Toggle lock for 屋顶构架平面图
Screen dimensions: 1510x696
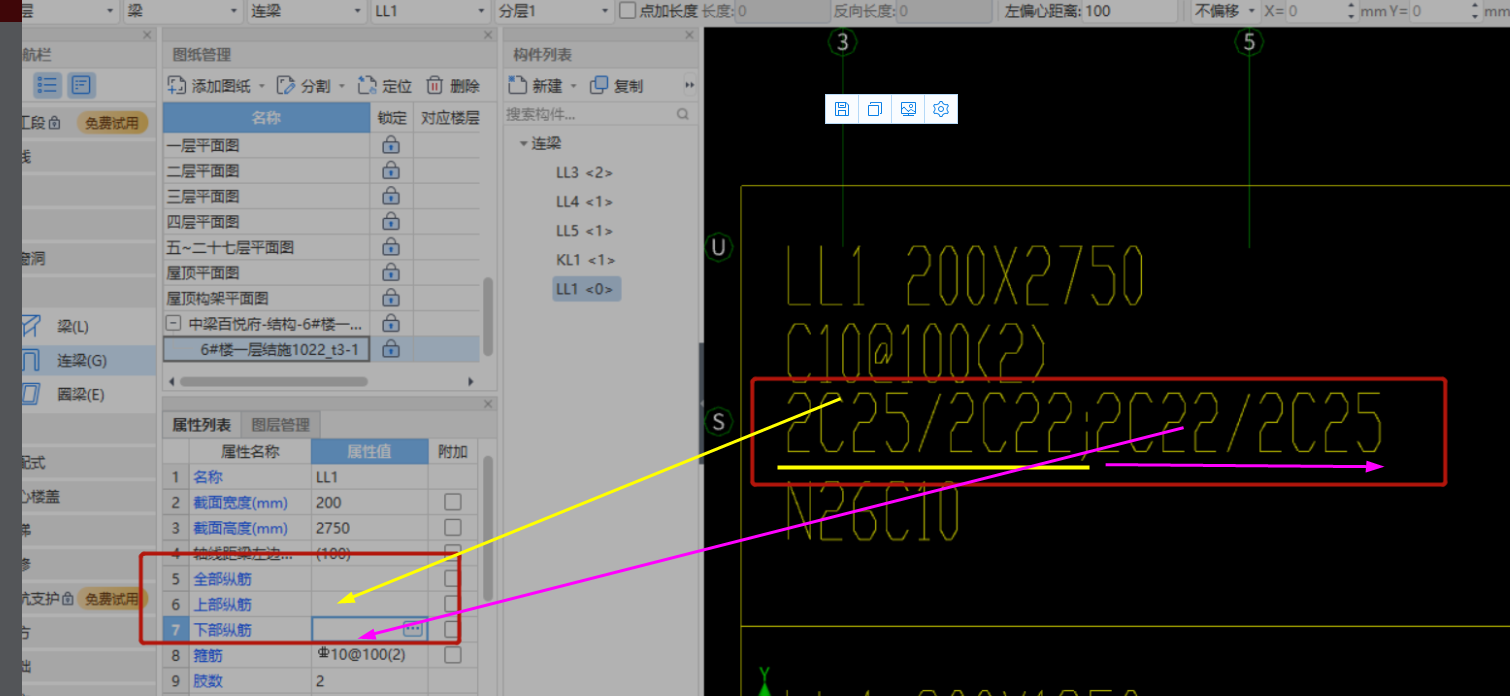pyautogui.click(x=391, y=298)
